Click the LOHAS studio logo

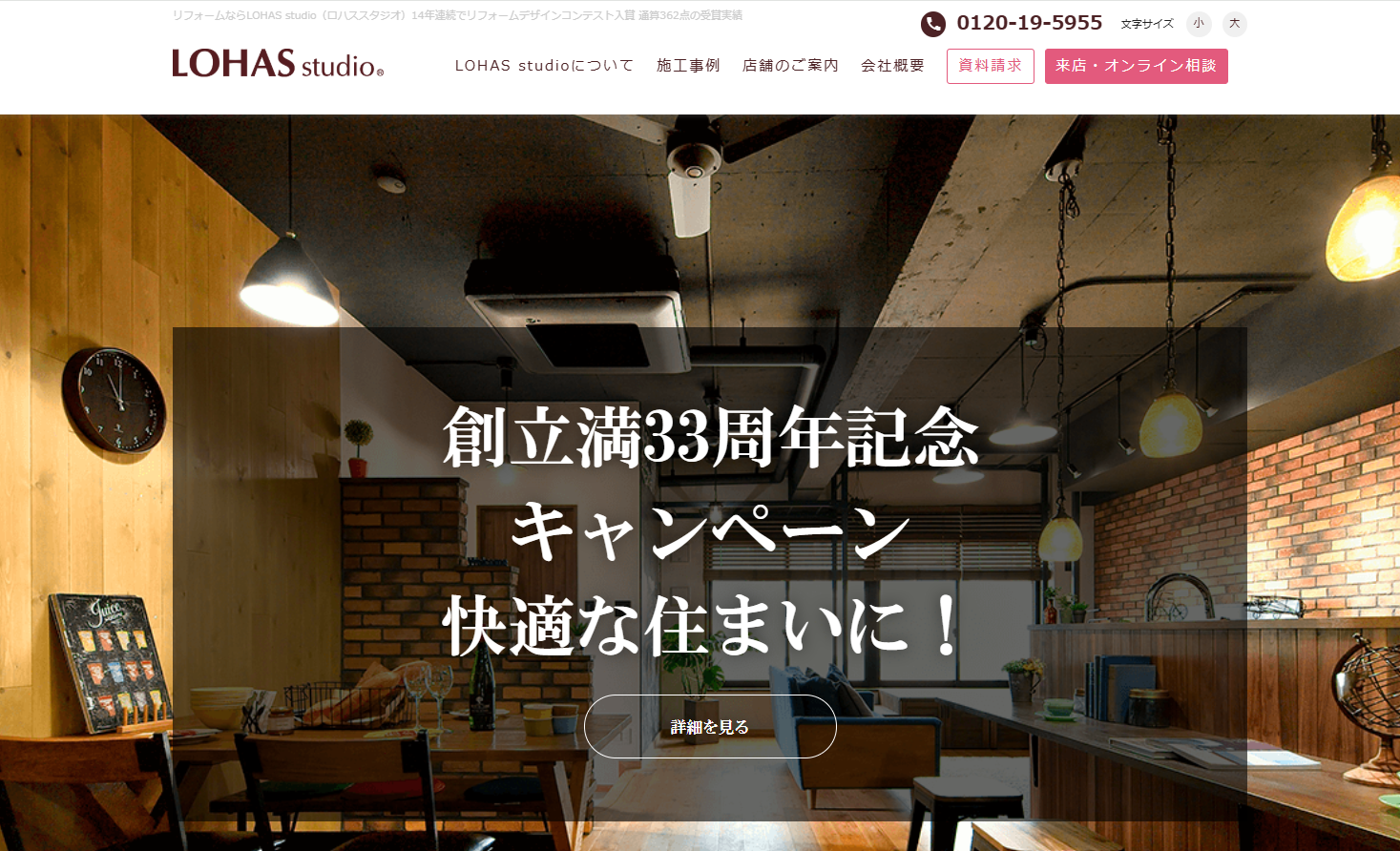pyautogui.click(x=278, y=63)
